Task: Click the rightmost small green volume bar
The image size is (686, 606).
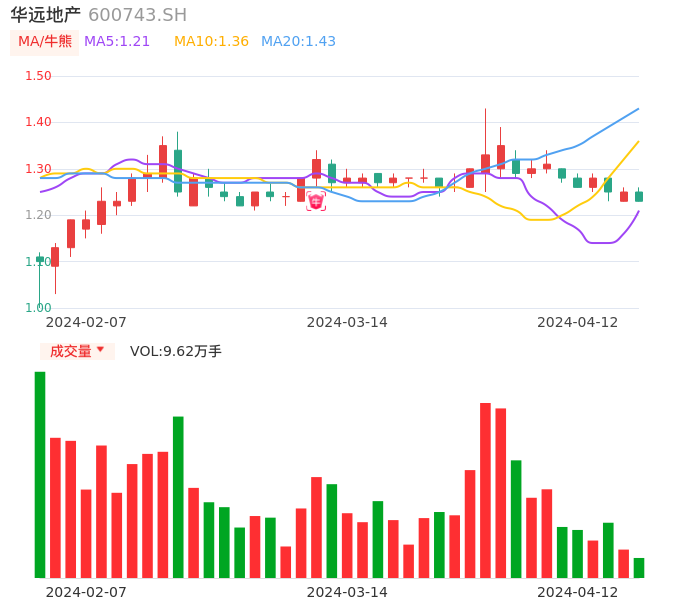Action: pyautogui.click(x=639, y=568)
